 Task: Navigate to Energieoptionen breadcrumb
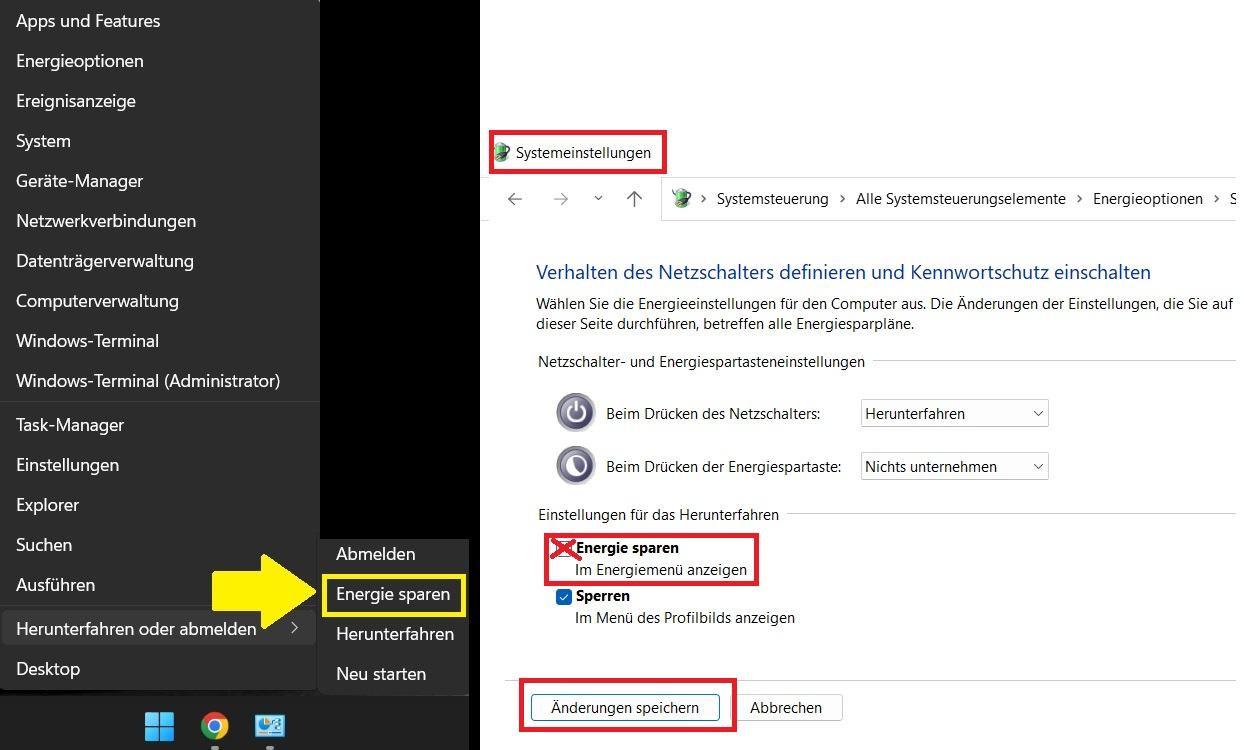tap(1148, 199)
